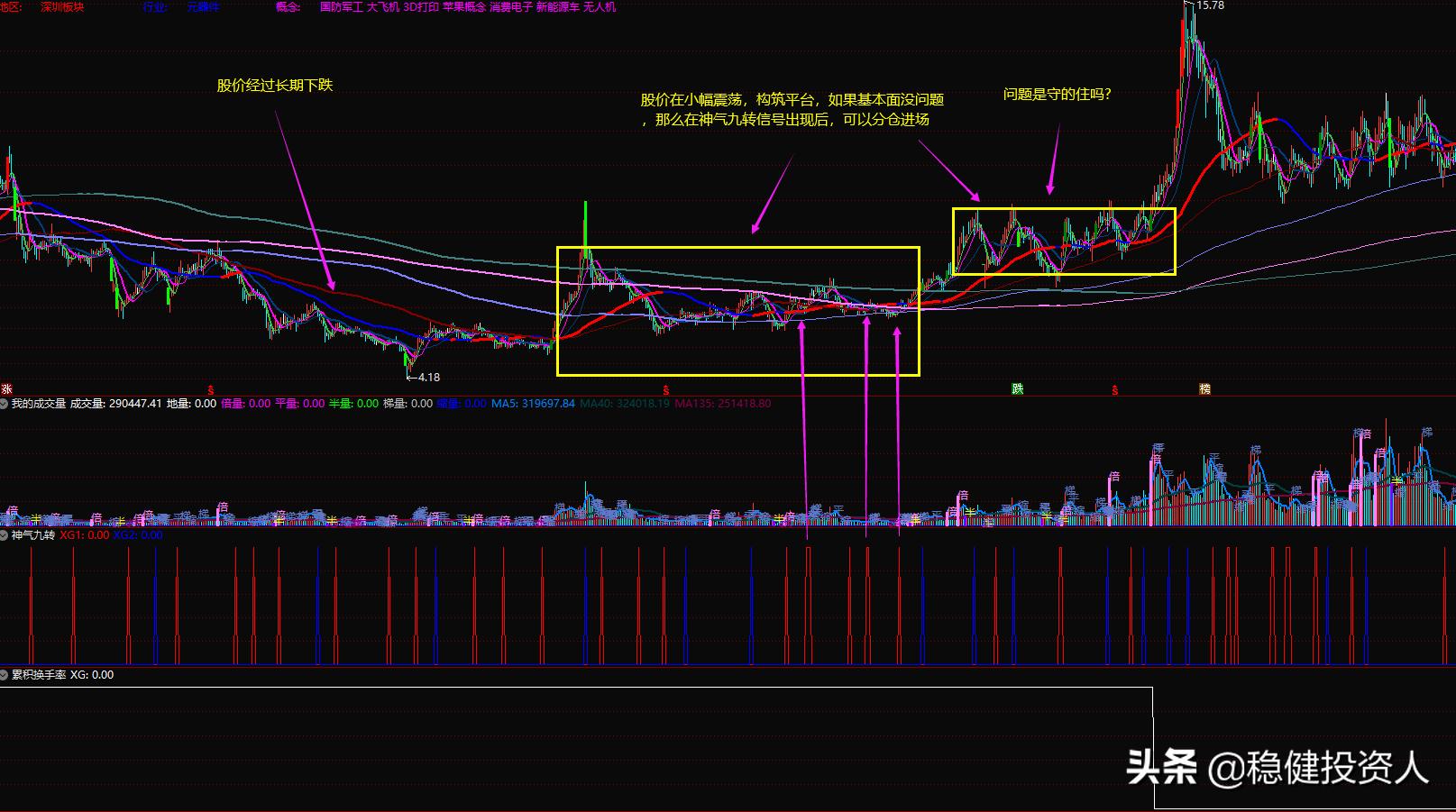Open the 大飞机 concept tag

click(383, 6)
